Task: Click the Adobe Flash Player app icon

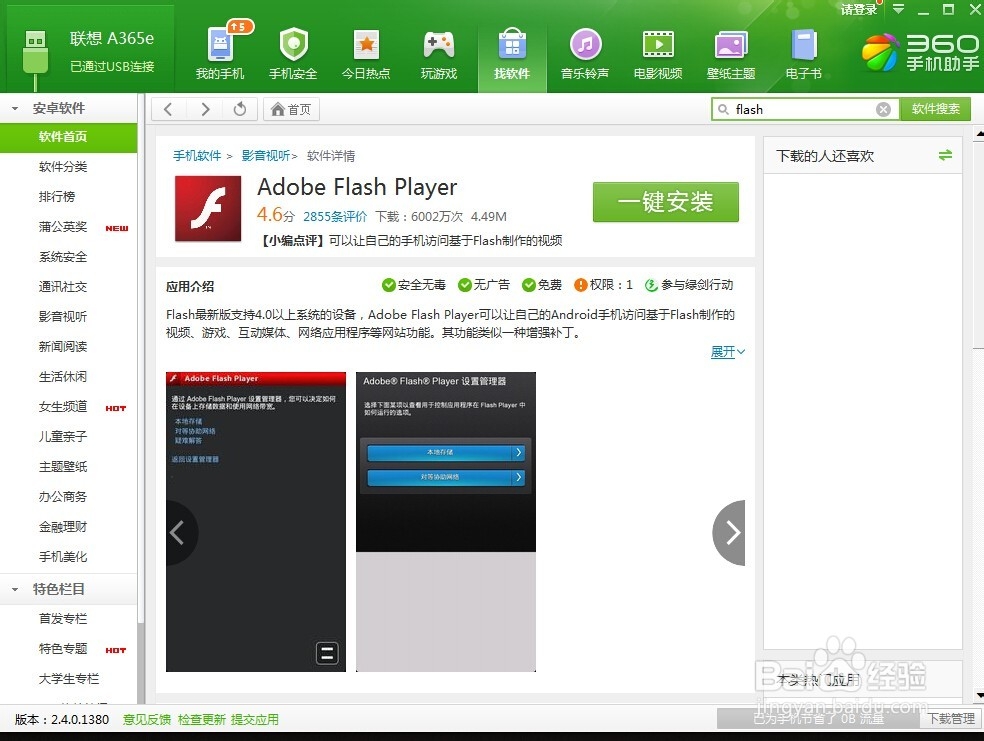Action: pos(208,209)
